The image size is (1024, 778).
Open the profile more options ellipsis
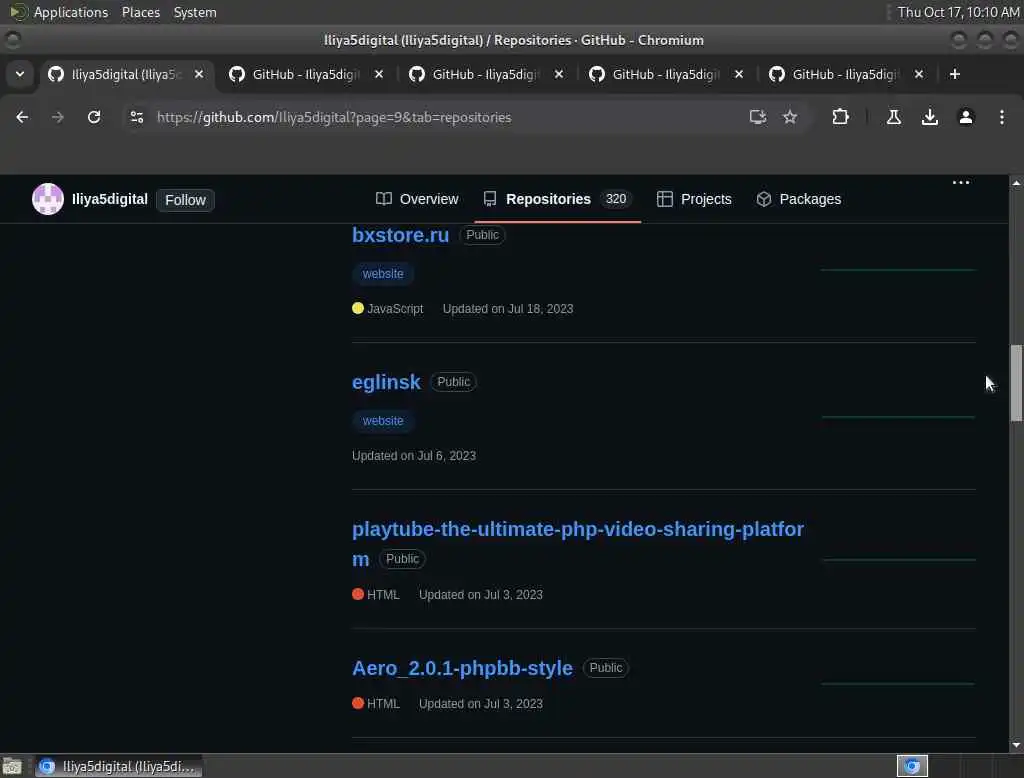coord(961,183)
